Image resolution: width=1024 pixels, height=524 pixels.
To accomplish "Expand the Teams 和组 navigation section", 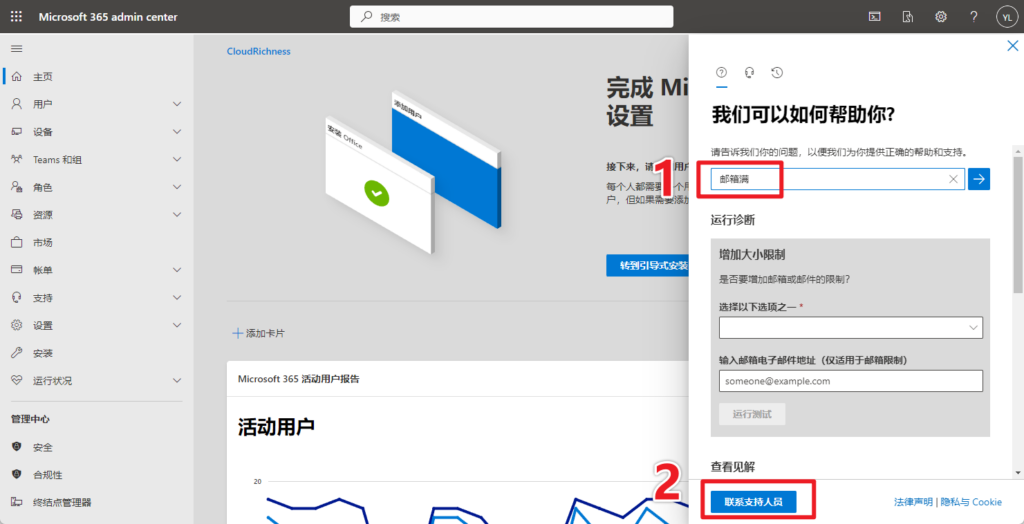I will point(177,159).
